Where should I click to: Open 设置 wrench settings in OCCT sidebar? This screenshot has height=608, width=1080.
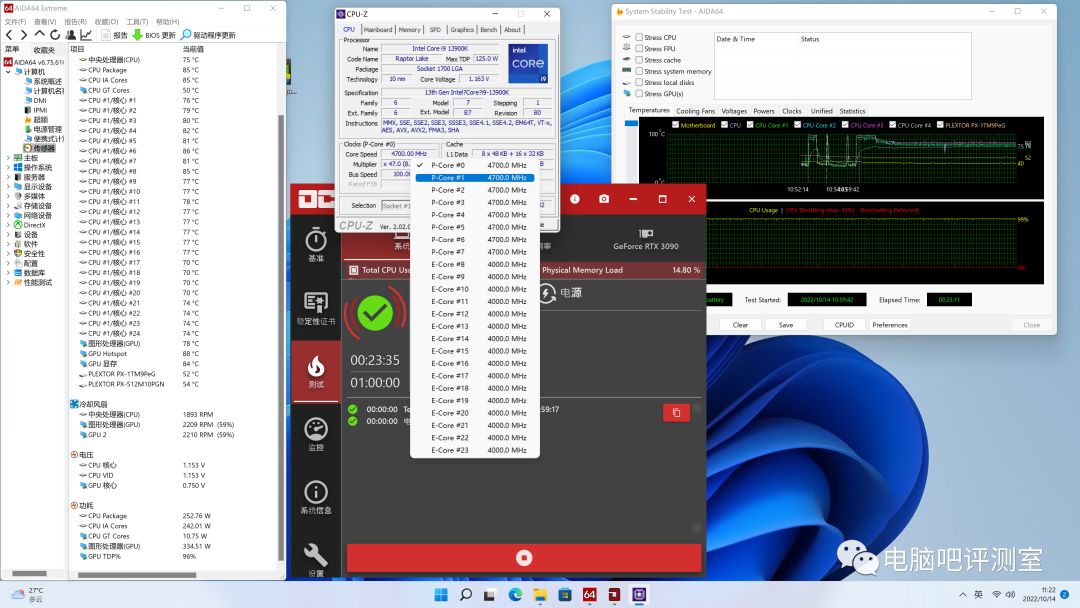316,559
